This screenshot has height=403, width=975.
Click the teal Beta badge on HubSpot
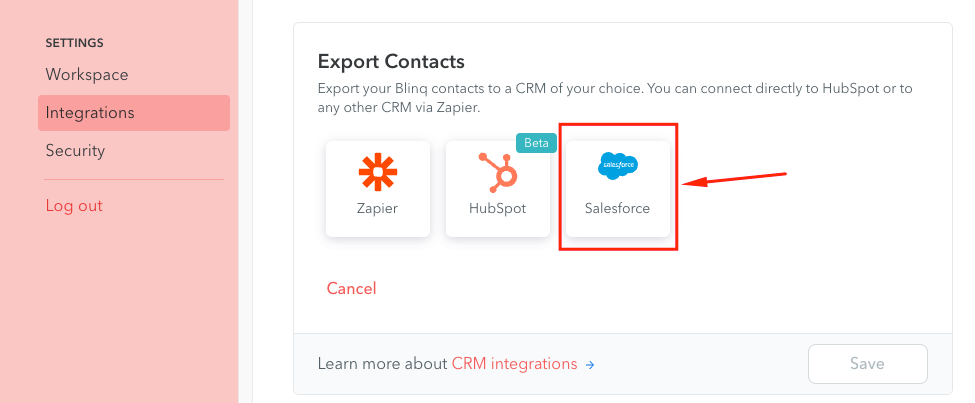536,142
